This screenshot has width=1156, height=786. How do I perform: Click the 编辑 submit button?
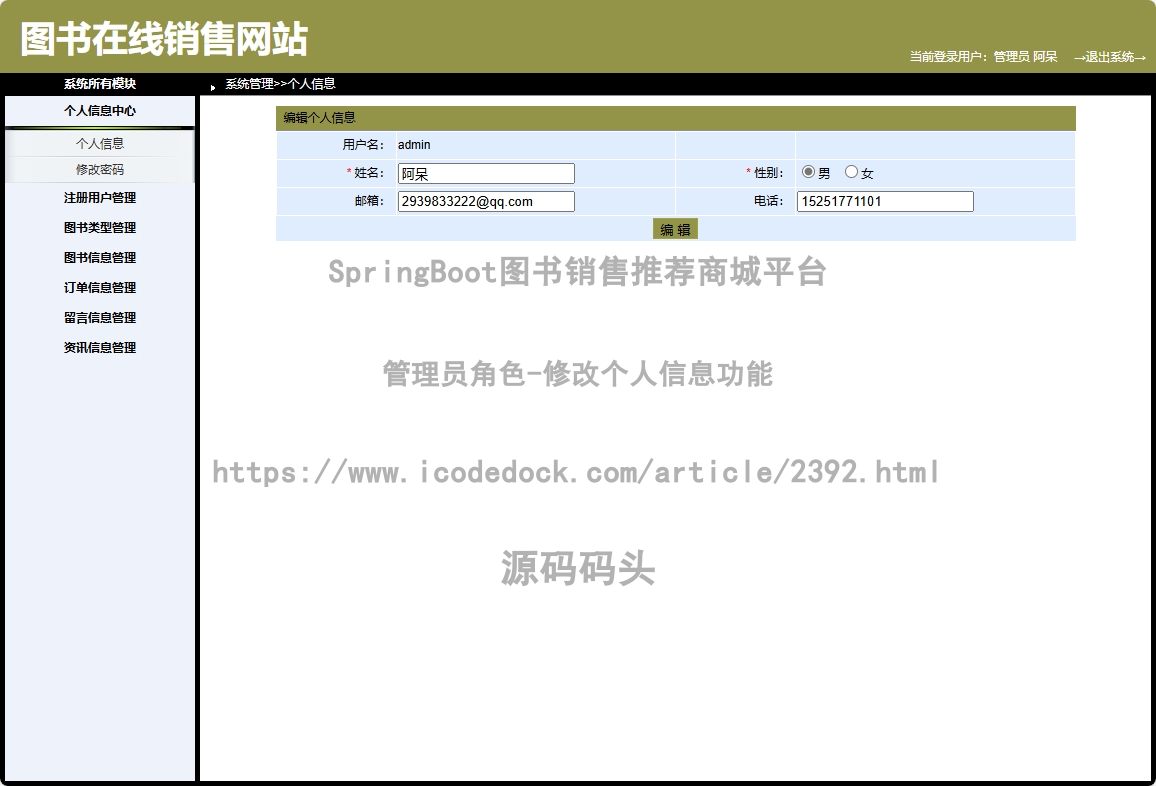click(675, 229)
